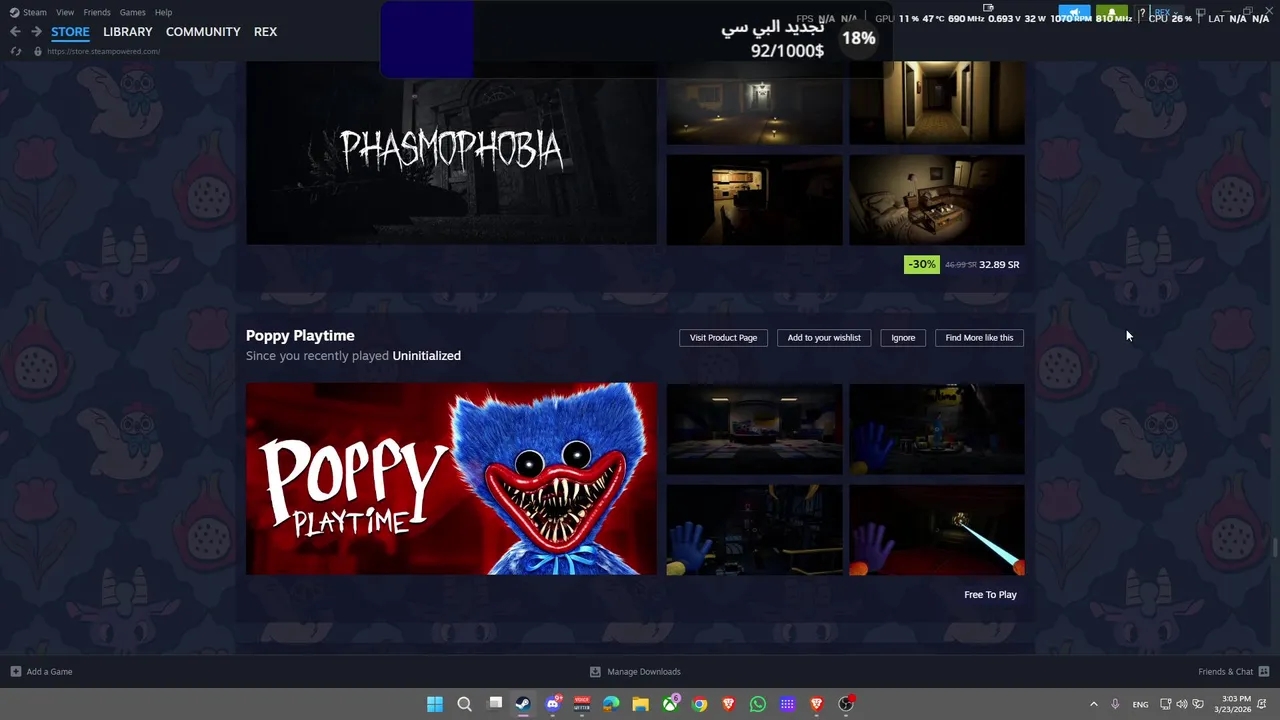The width and height of the screenshot is (1280, 720).
Task: View Phasmophobia lit hallway screenshot
Action: coord(937,103)
